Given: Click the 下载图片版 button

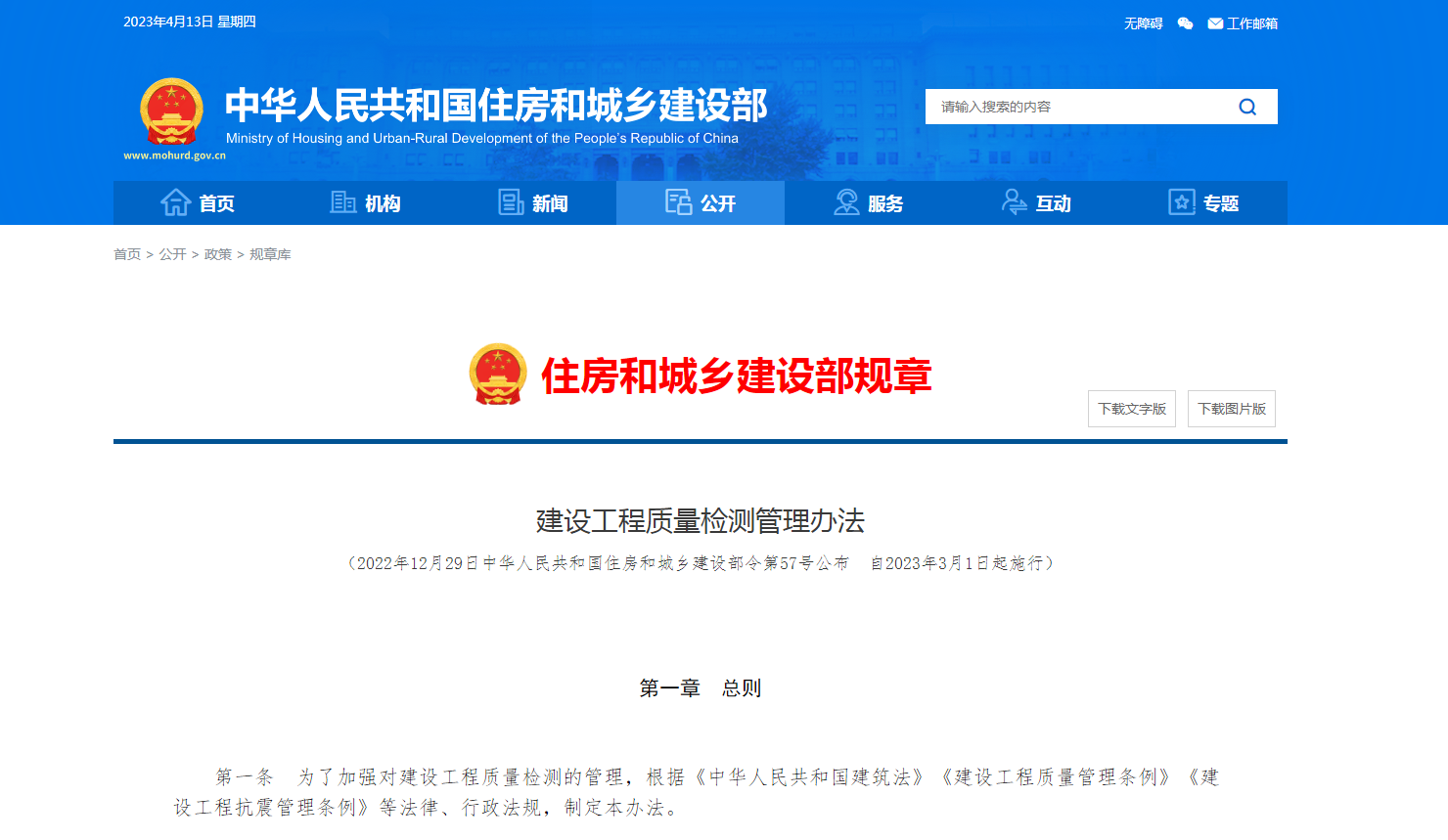Looking at the screenshot, I should (x=1232, y=409).
